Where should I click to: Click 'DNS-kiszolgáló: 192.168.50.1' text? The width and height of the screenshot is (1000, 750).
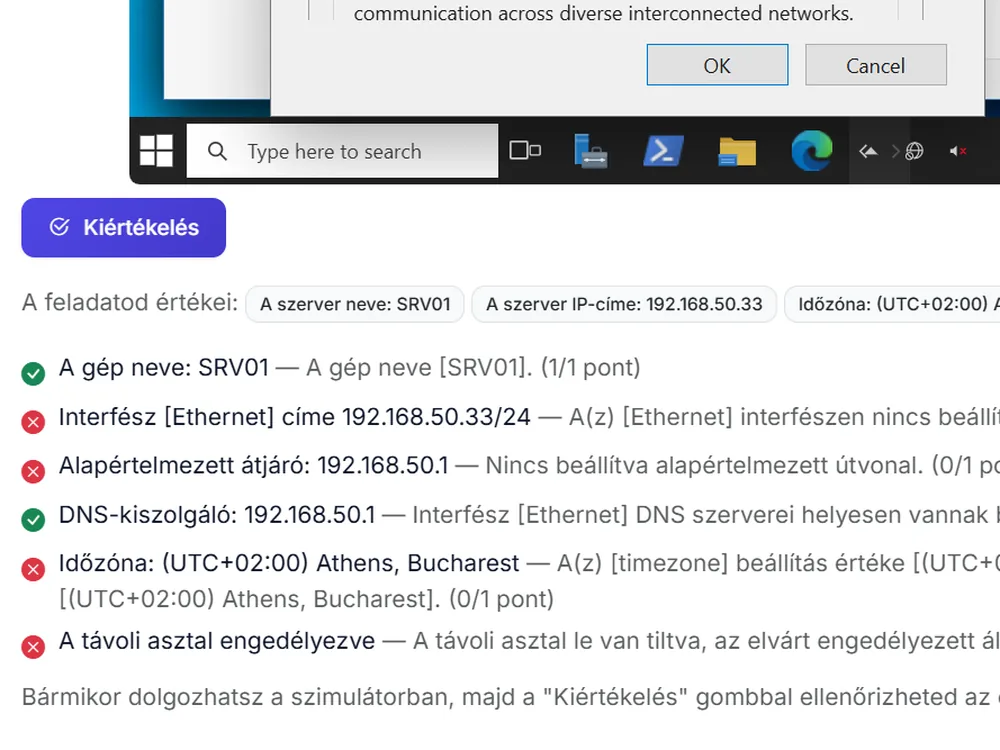pyautogui.click(x=217, y=515)
